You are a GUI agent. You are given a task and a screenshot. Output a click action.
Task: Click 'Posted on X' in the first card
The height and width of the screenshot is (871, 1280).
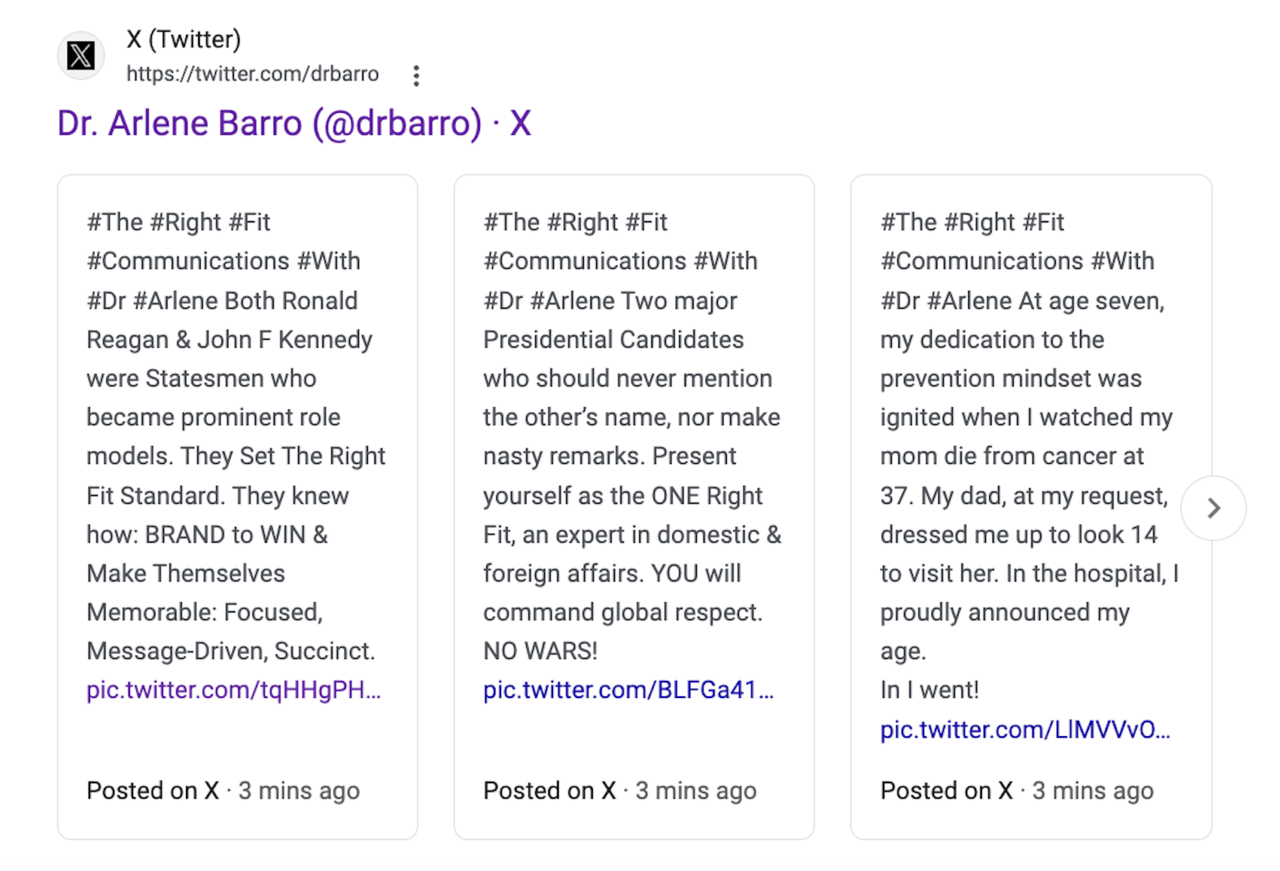coord(153,791)
